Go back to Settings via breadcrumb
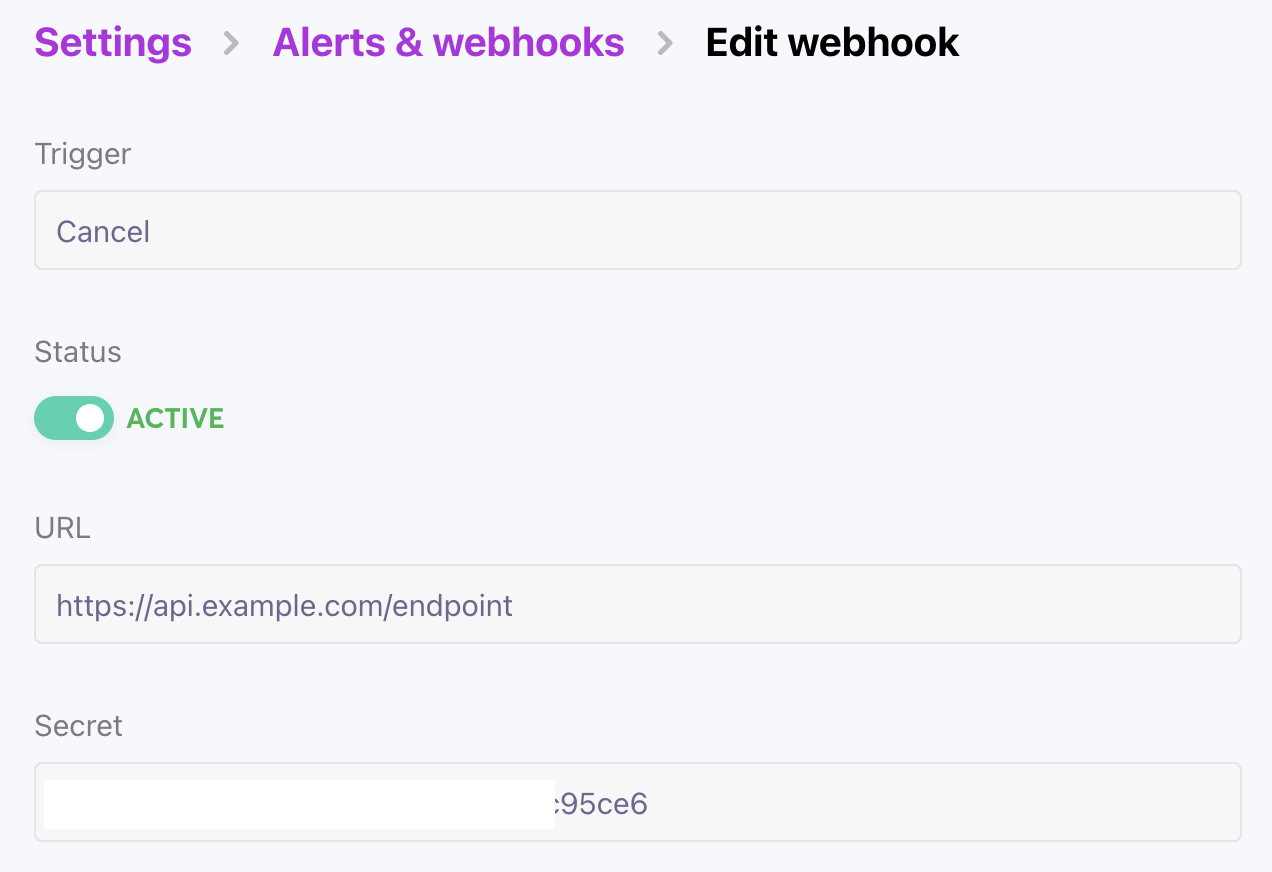The width and height of the screenshot is (1272, 872). [113, 43]
